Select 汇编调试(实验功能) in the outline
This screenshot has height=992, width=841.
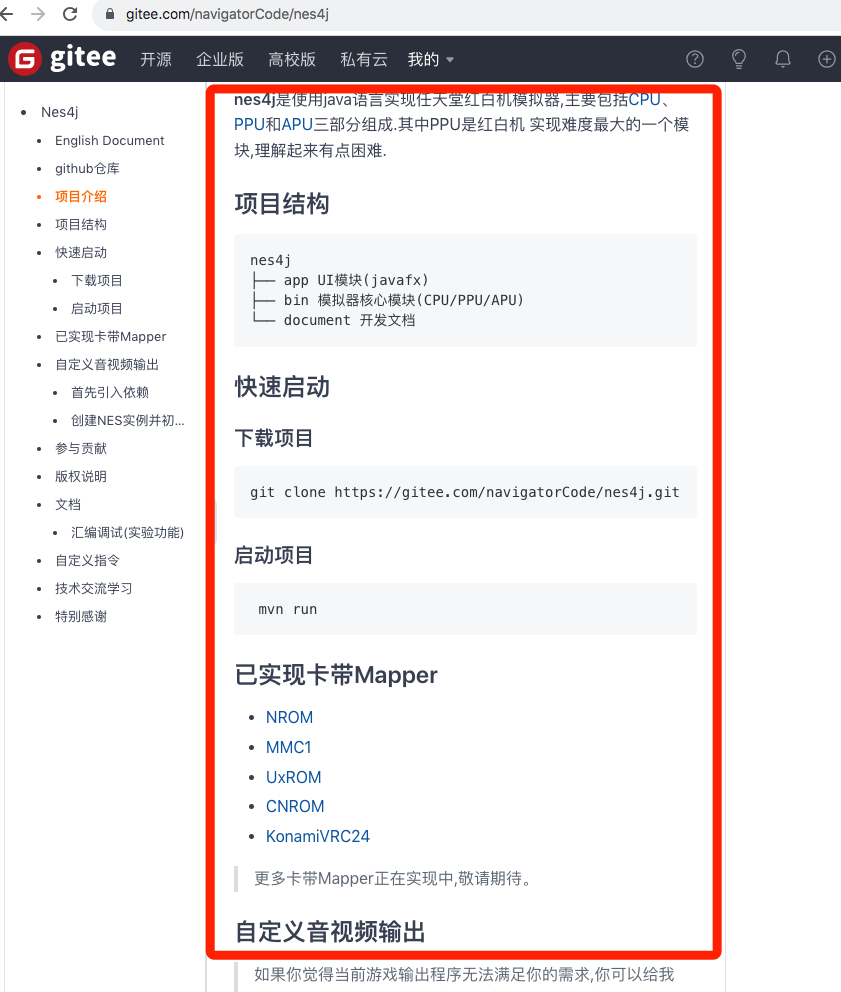point(127,532)
